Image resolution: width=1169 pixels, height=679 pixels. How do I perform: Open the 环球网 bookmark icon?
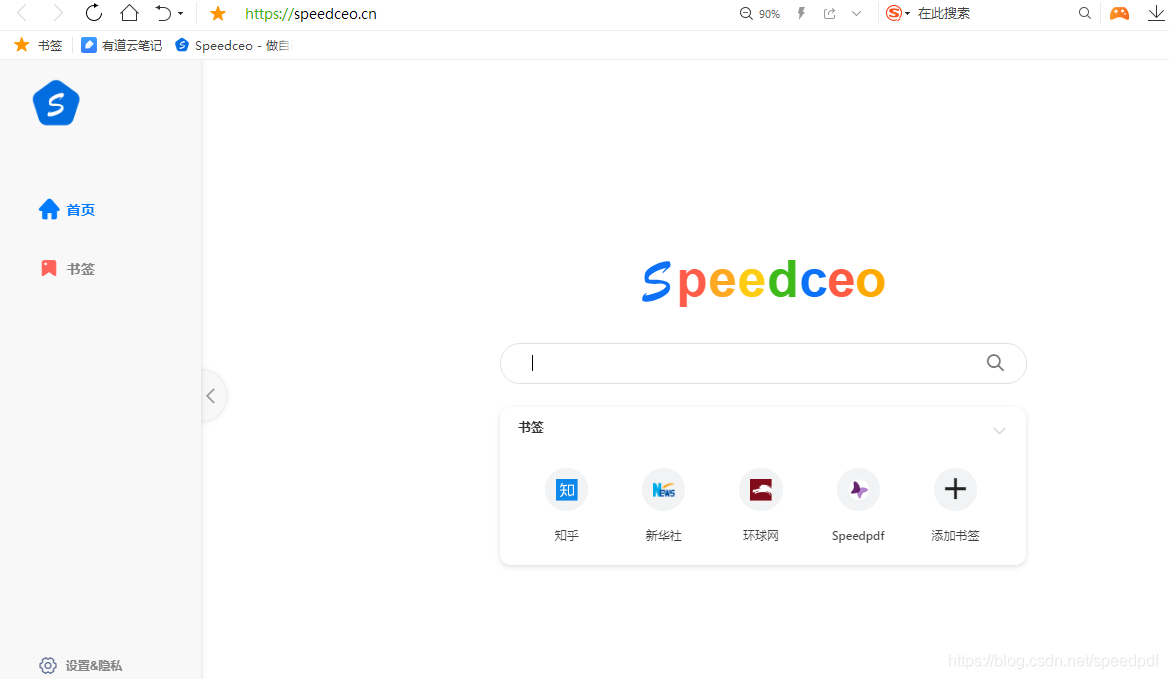click(x=760, y=490)
